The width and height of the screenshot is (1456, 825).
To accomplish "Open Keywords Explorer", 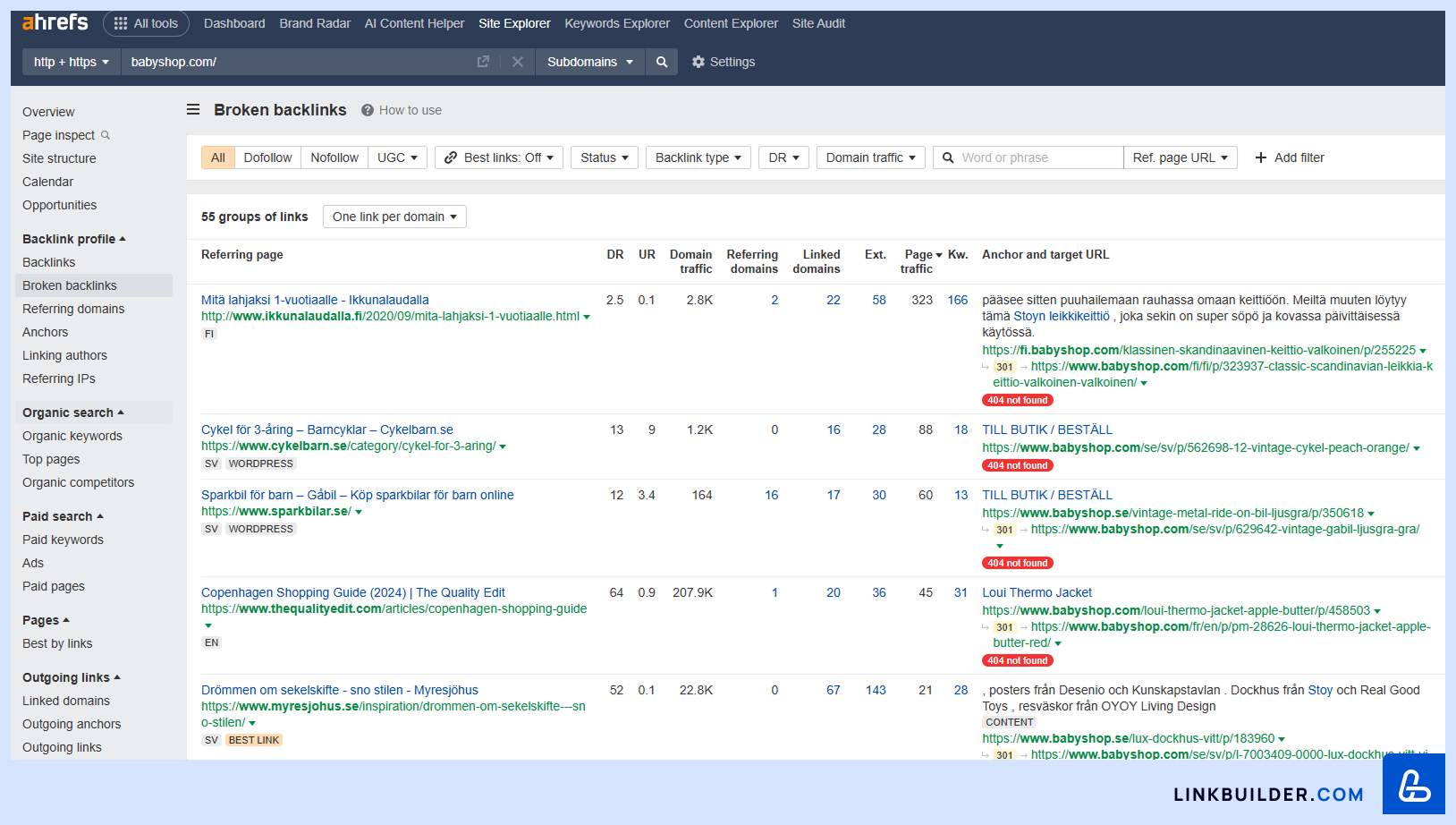I will click(617, 23).
